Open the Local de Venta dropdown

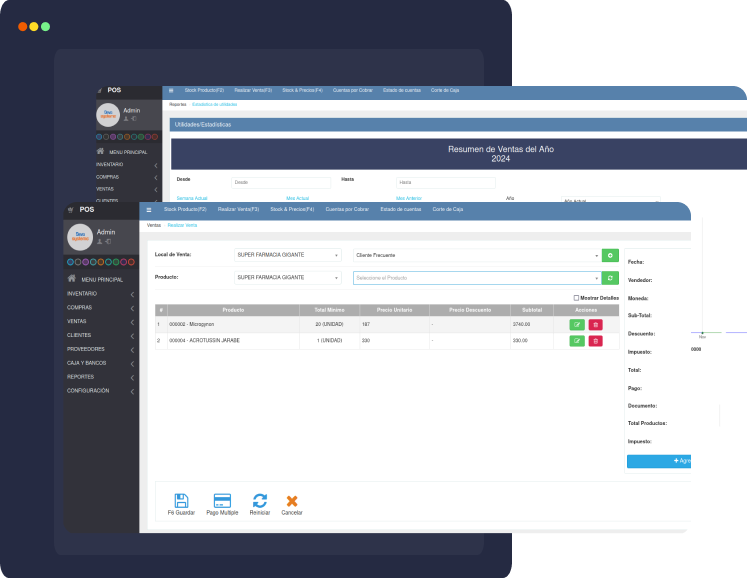pos(288,255)
